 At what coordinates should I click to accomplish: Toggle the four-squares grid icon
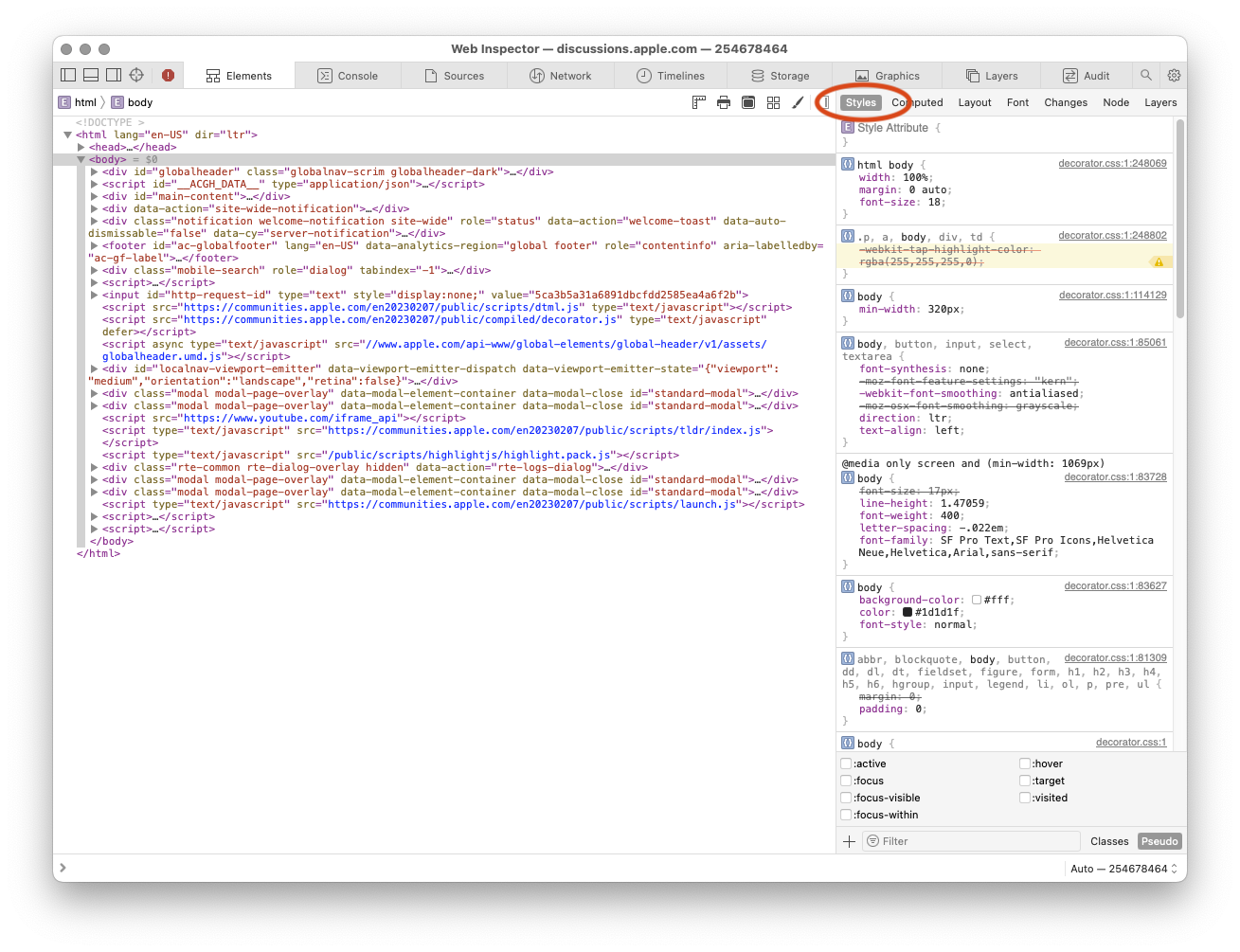[x=773, y=102]
